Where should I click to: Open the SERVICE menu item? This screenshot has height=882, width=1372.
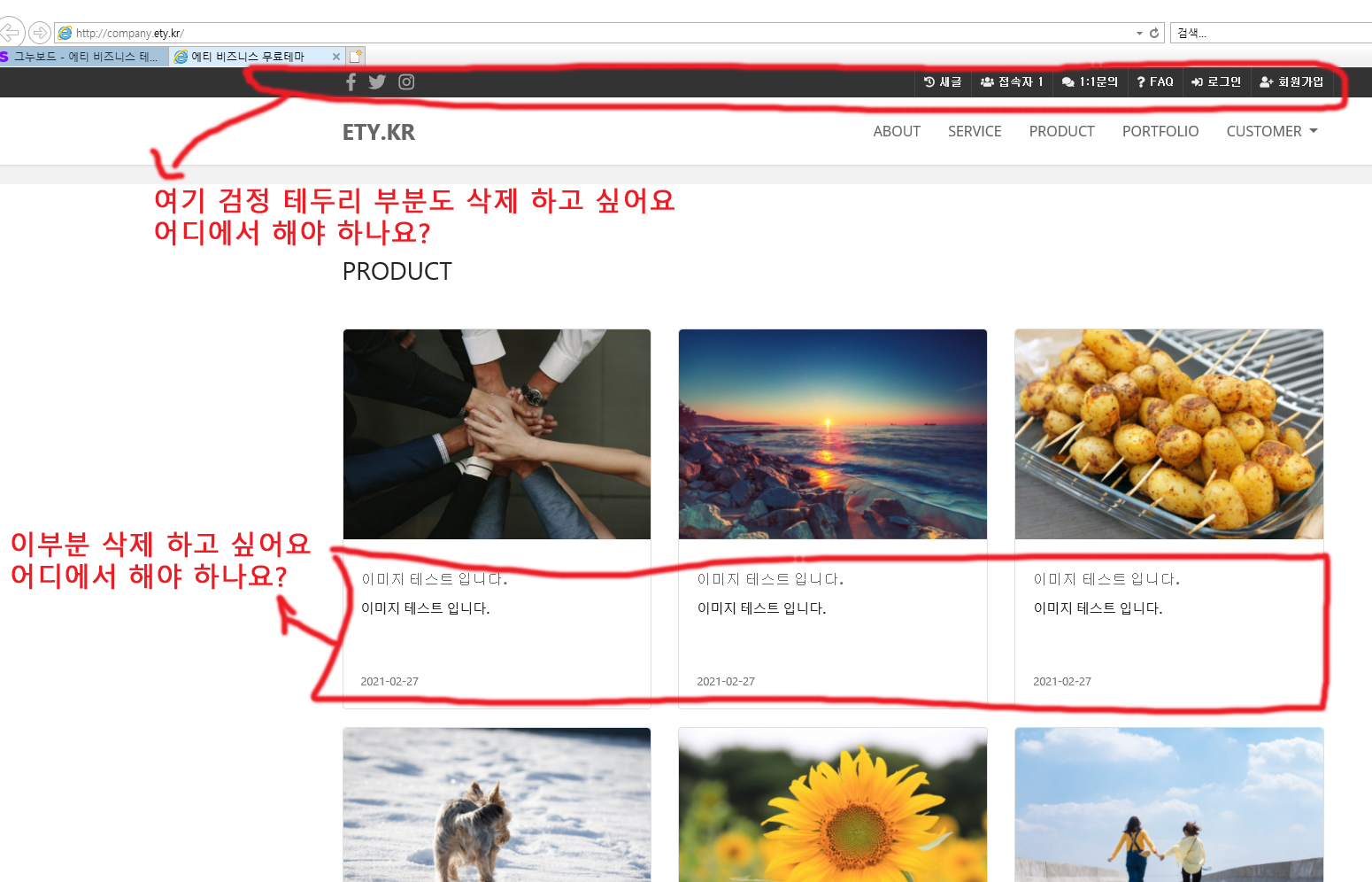pos(975,131)
